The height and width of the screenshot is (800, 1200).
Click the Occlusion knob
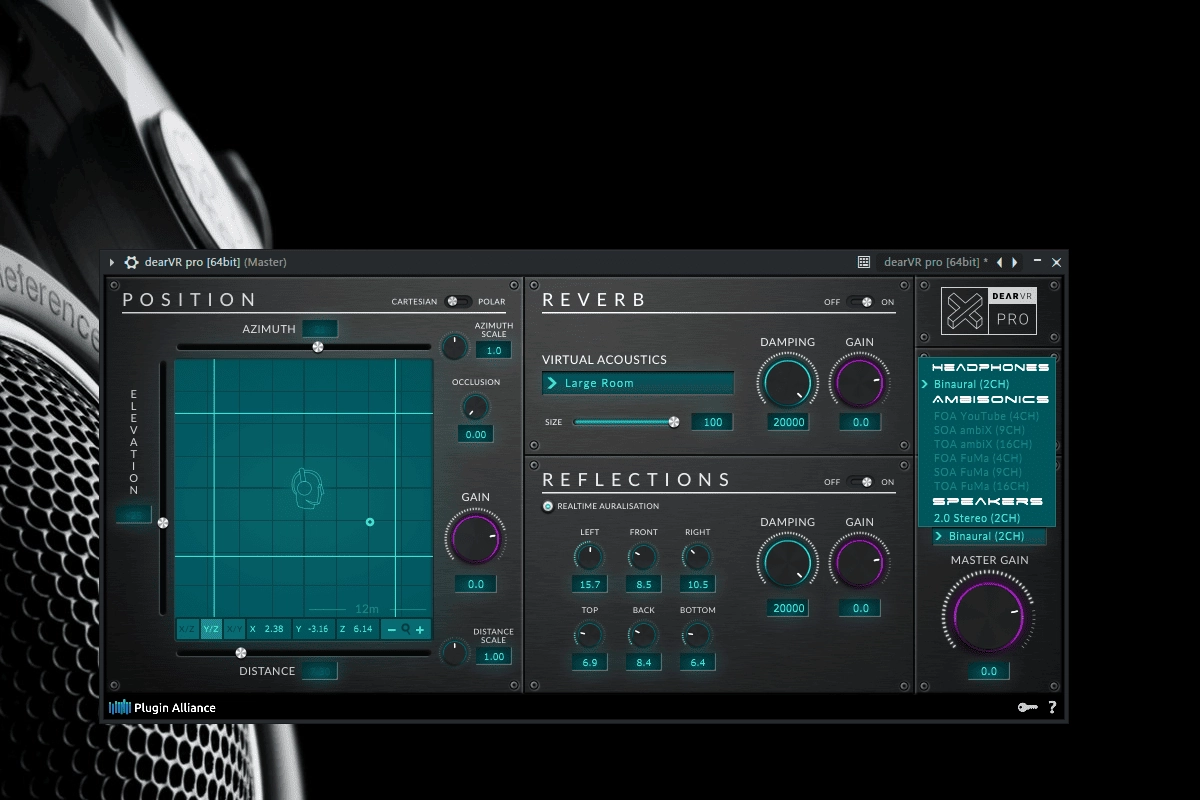click(x=475, y=407)
